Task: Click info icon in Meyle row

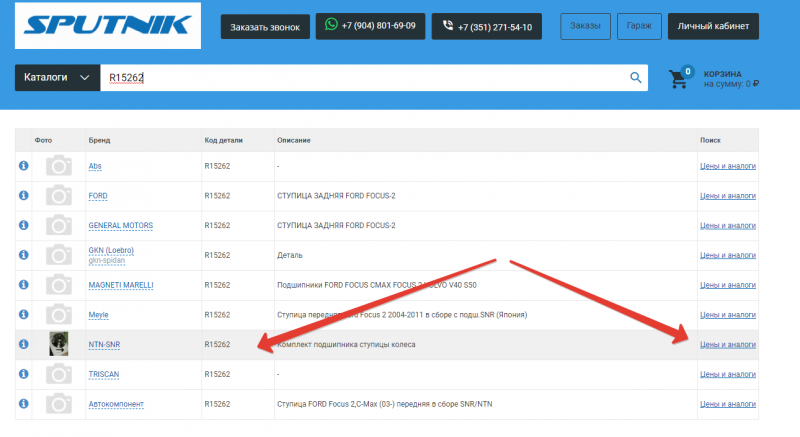Action: point(23,314)
